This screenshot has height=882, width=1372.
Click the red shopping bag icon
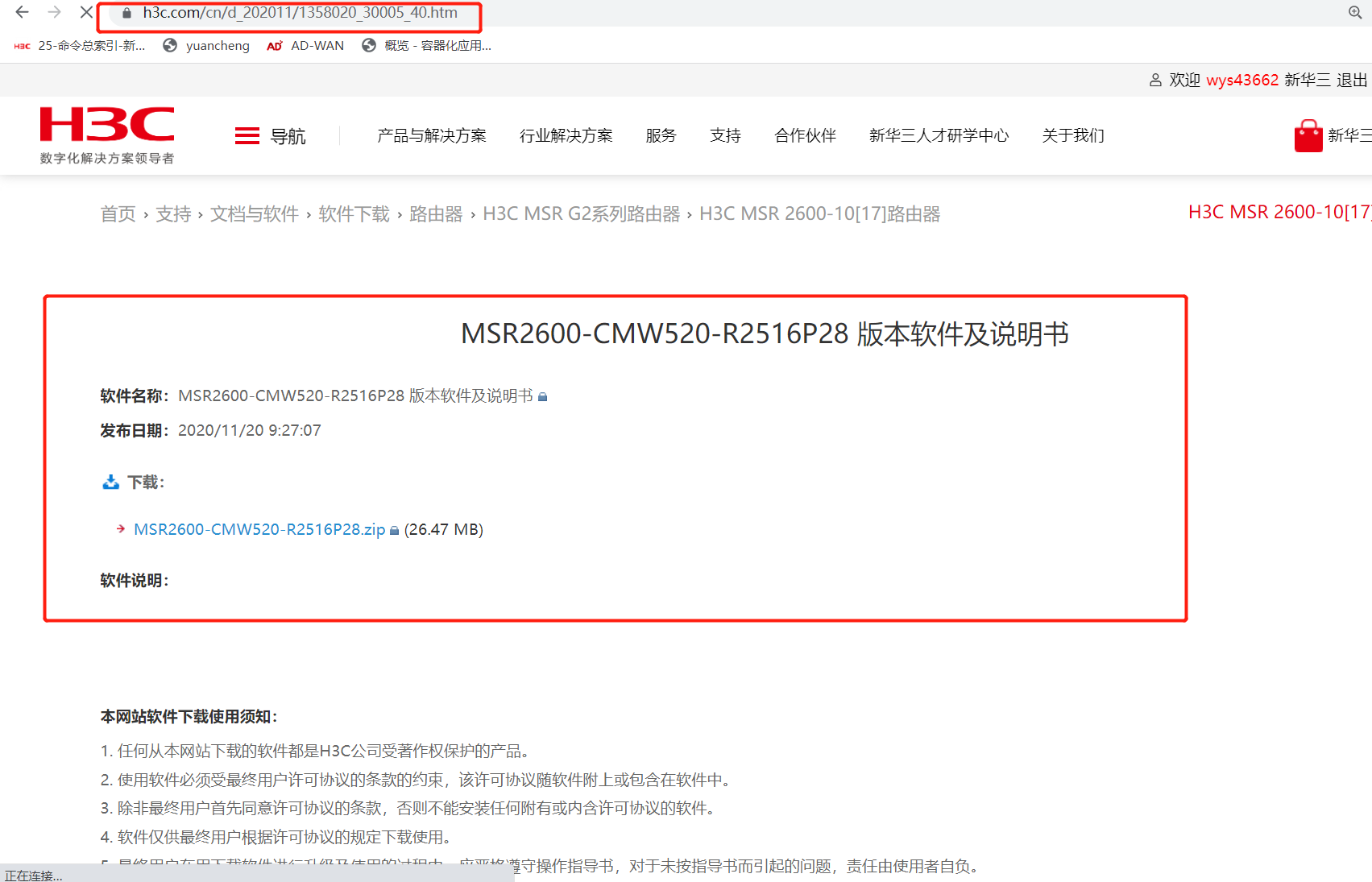coord(1308,135)
